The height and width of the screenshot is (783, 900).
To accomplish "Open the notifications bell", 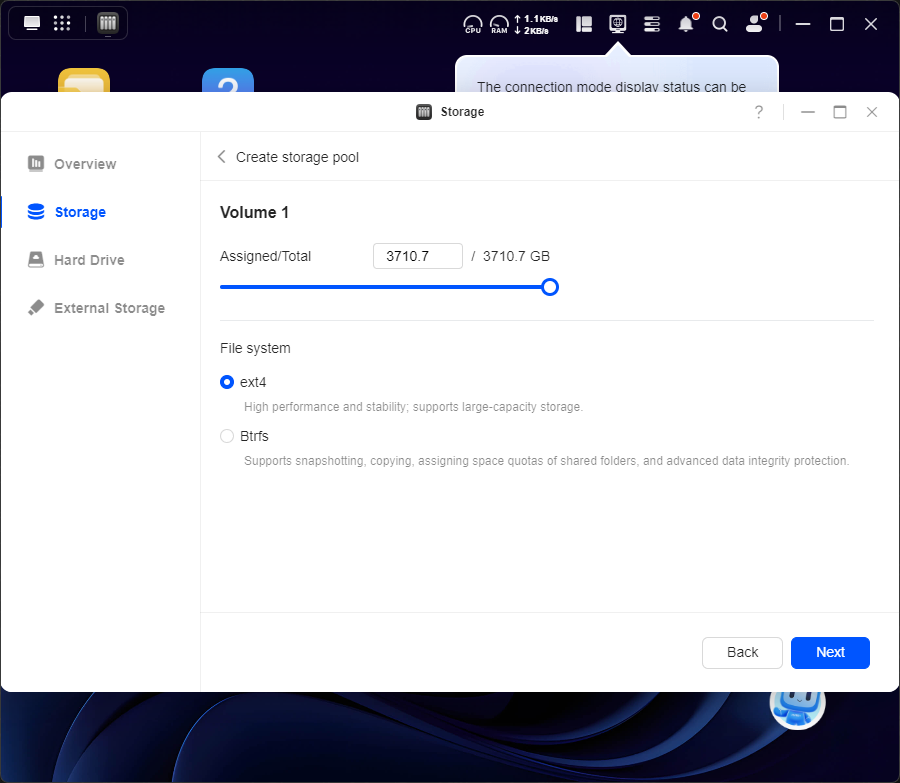I will pyautogui.click(x=686, y=24).
